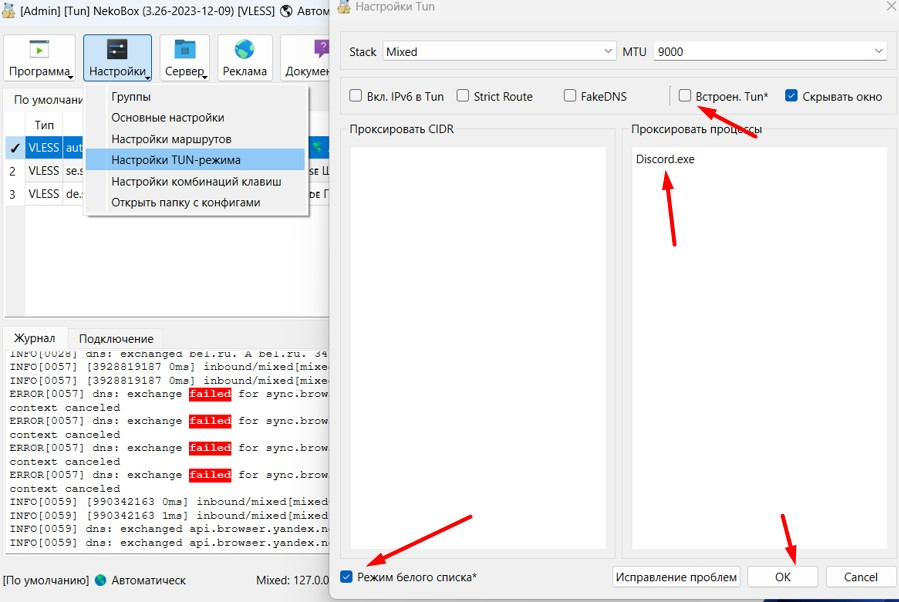The image size is (899, 602).
Task: Click the Исправление проблем button
Action: (x=677, y=577)
